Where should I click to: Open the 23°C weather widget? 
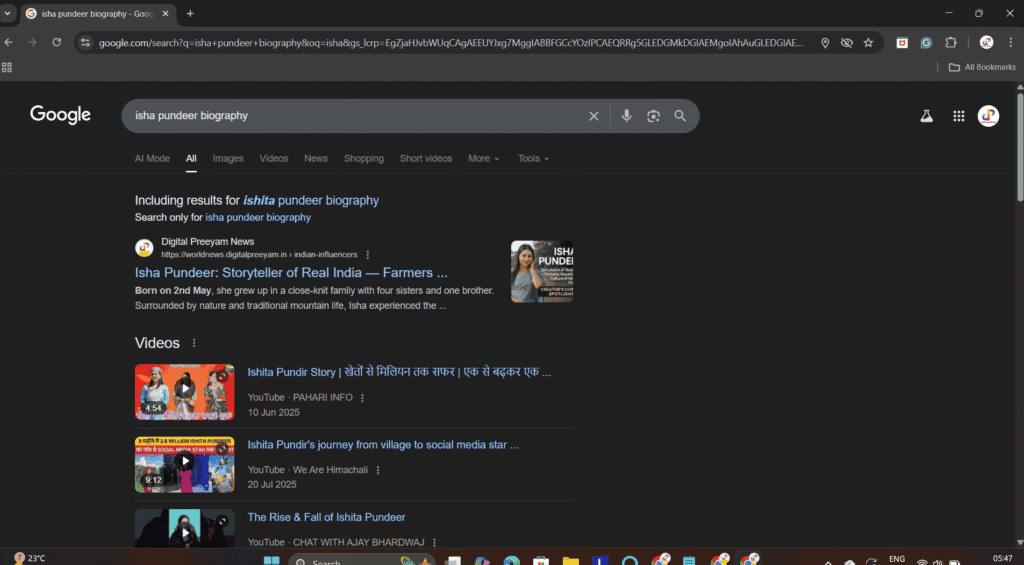click(30, 558)
